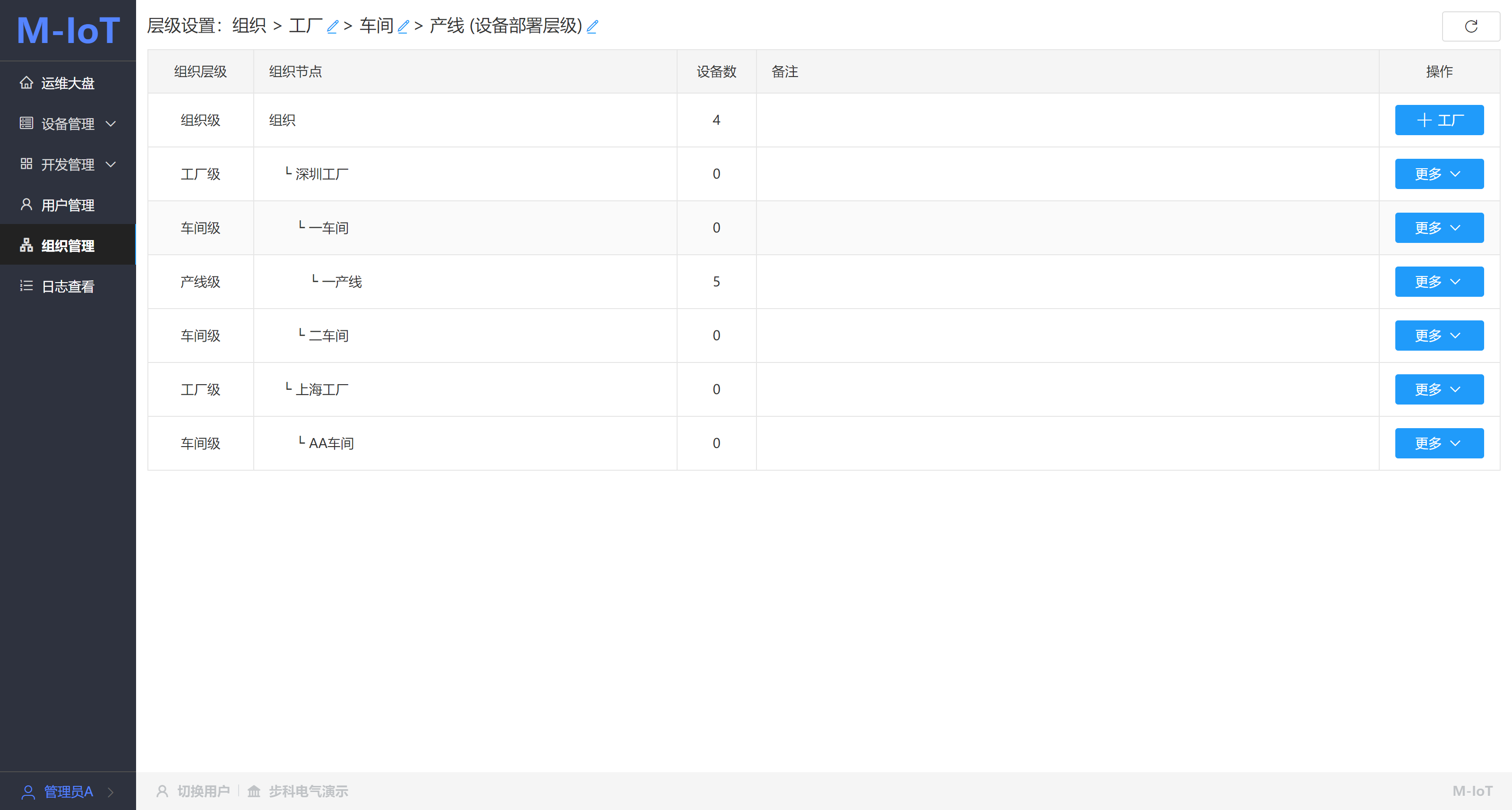Click the 组织级 level cell
Viewport: 1512px width, 810px height.
click(200, 121)
